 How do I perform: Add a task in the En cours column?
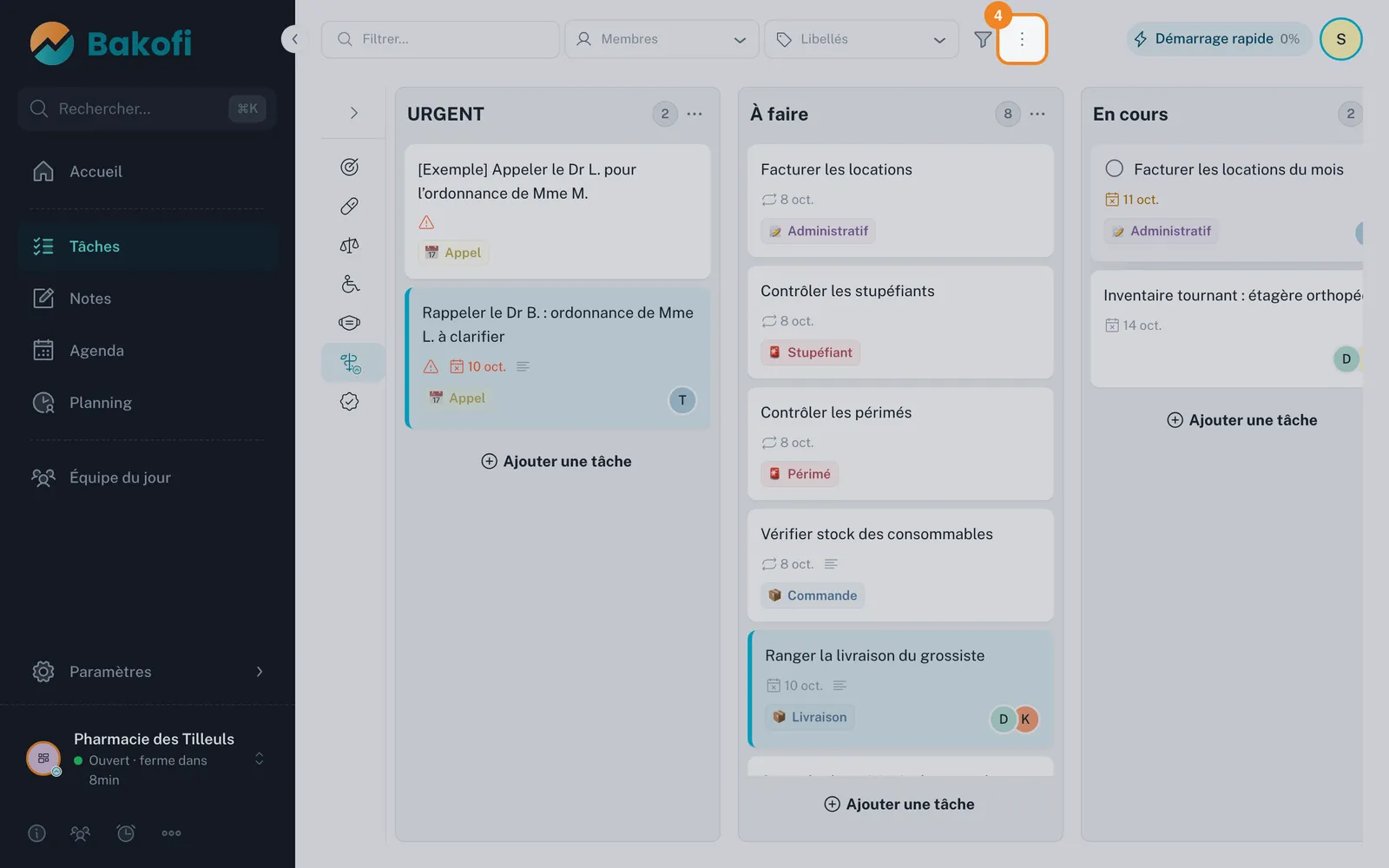point(1242,420)
